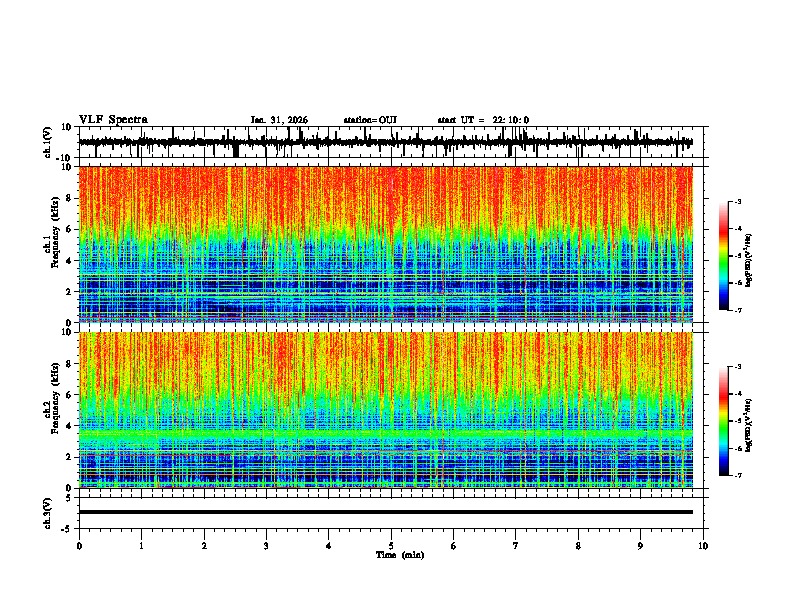Click the "Jan. 31, 2026" date label
The height and width of the screenshot is (612, 792).
click(x=279, y=120)
